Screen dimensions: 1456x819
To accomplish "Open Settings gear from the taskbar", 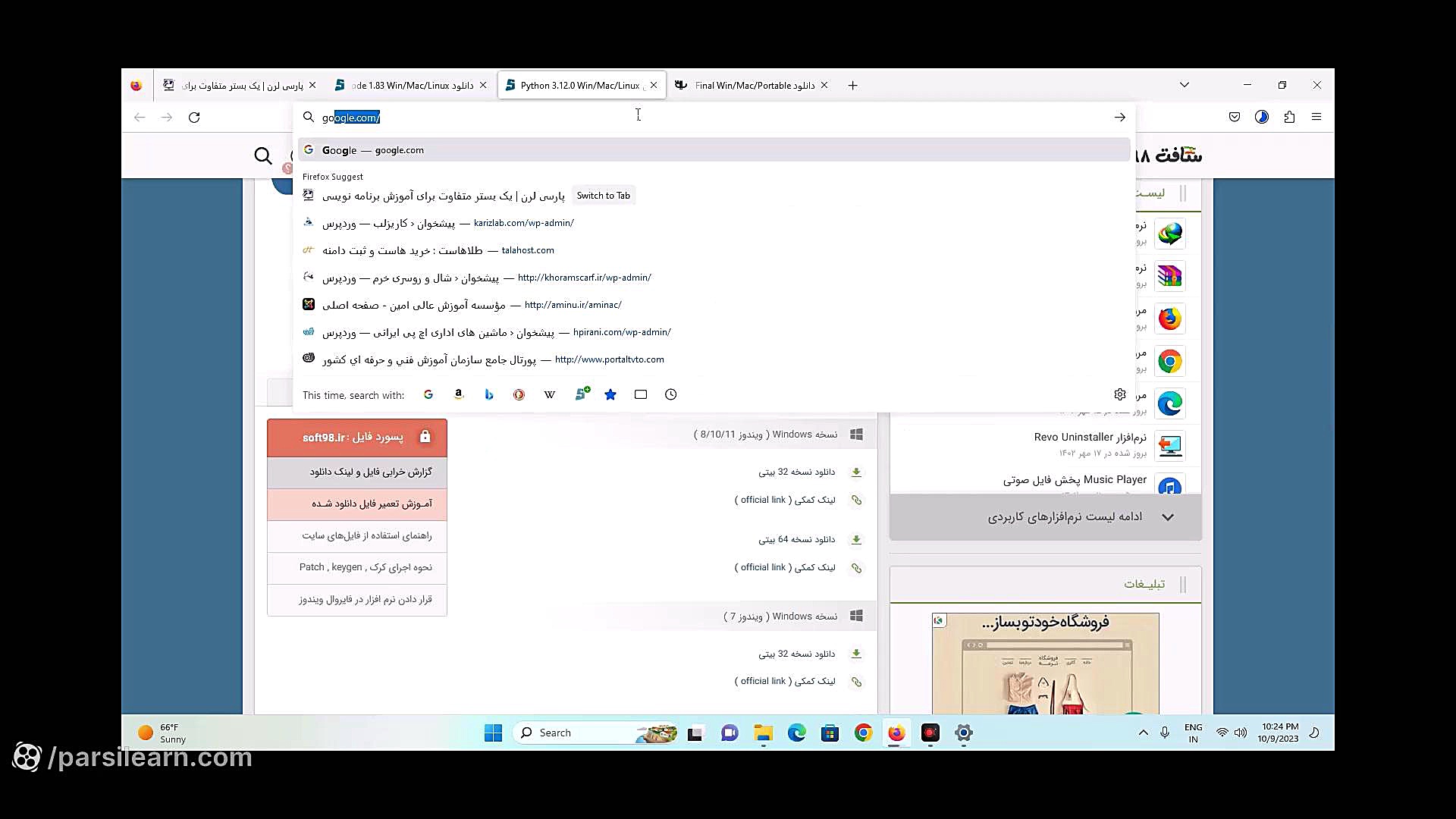I will (963, 733).
